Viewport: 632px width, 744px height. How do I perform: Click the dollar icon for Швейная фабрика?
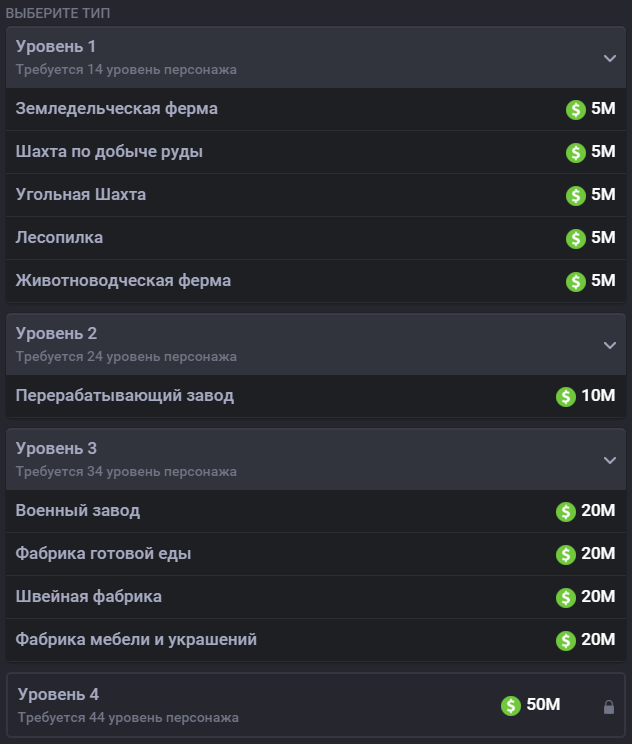(566, 598)
